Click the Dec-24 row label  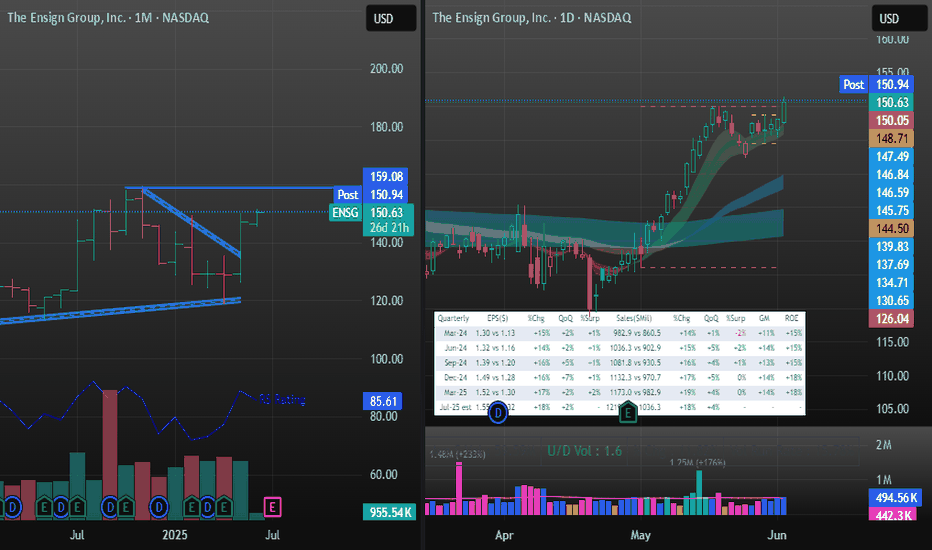(x=455, y=378)
